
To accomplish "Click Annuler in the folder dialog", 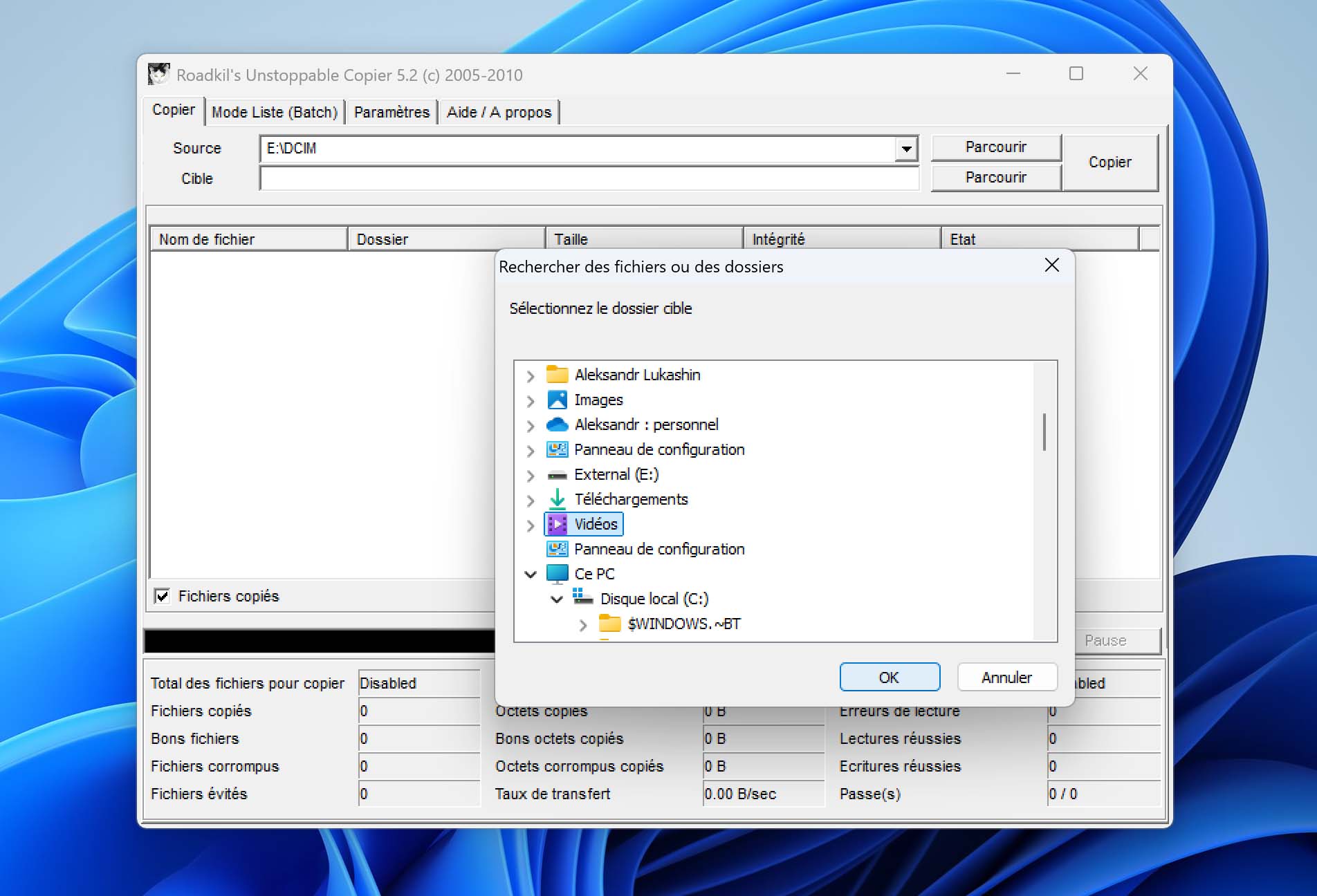I will point(1007,677).
